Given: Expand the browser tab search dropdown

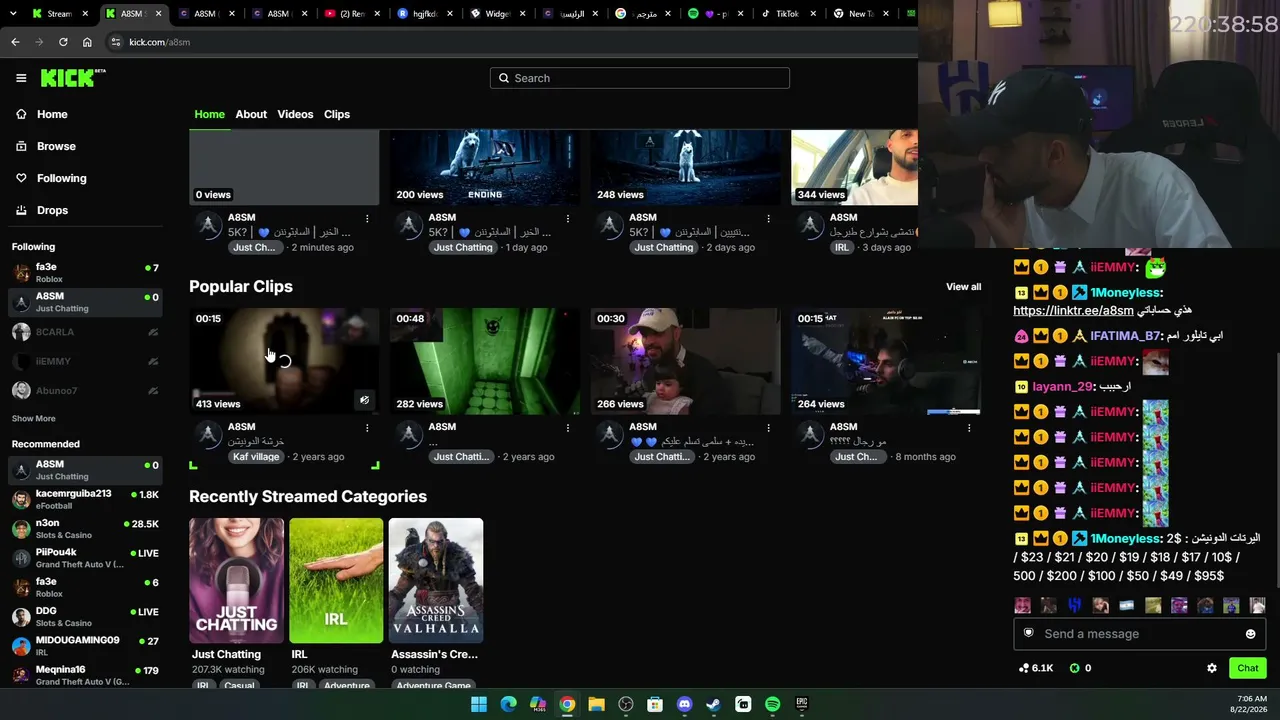Looking at the screenshot, I should pyautogui.click(x=14, y=14).
